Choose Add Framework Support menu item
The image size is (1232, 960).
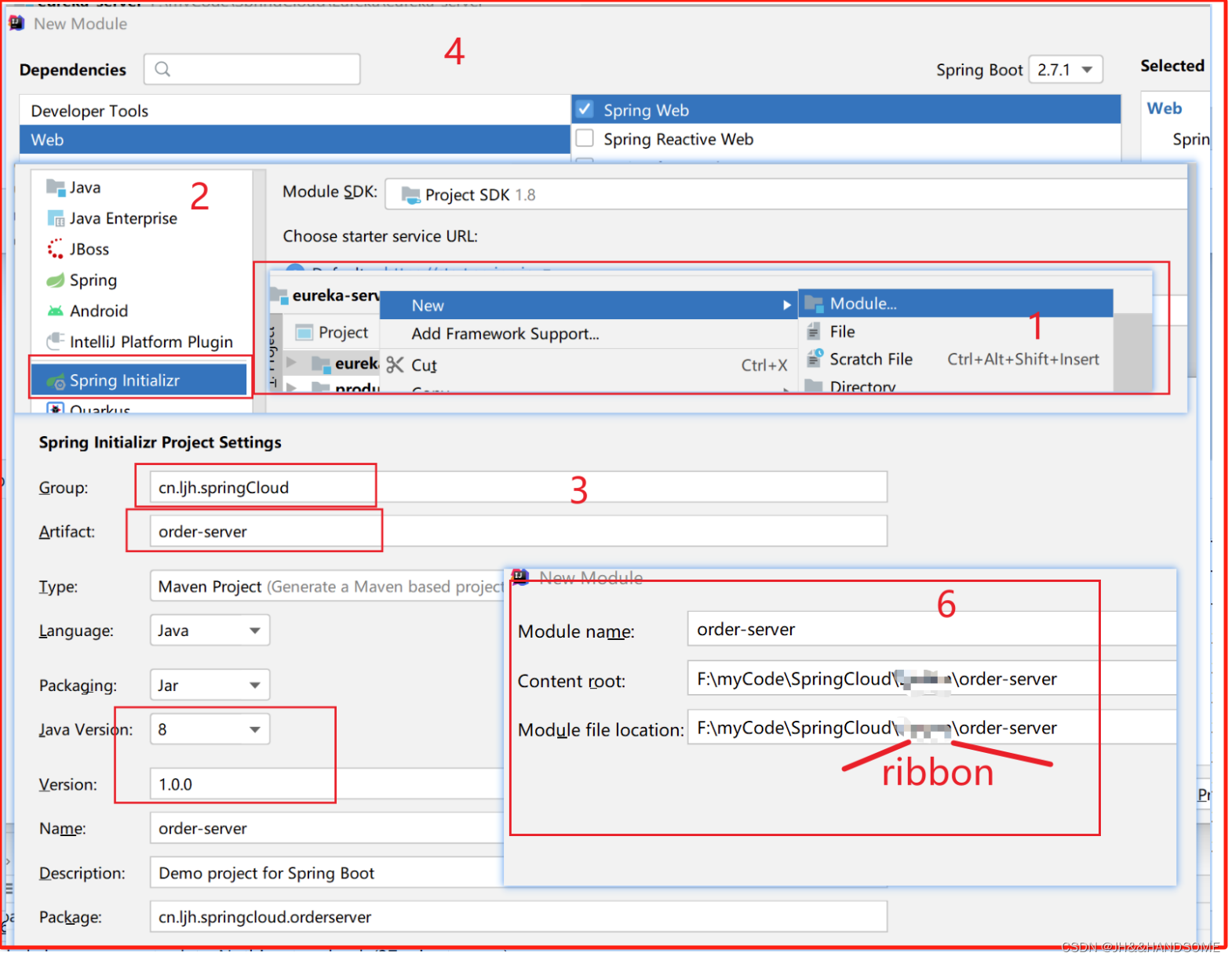tap(589, 333)
